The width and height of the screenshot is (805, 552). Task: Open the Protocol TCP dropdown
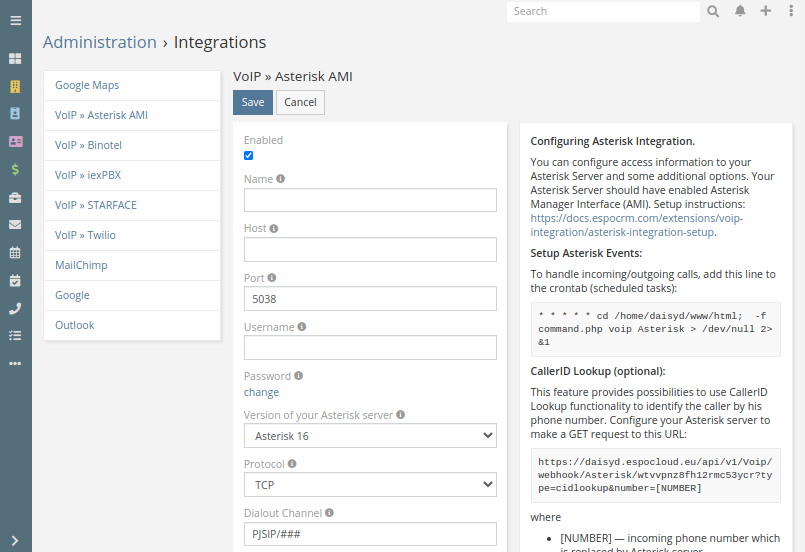tap(370, 485)
